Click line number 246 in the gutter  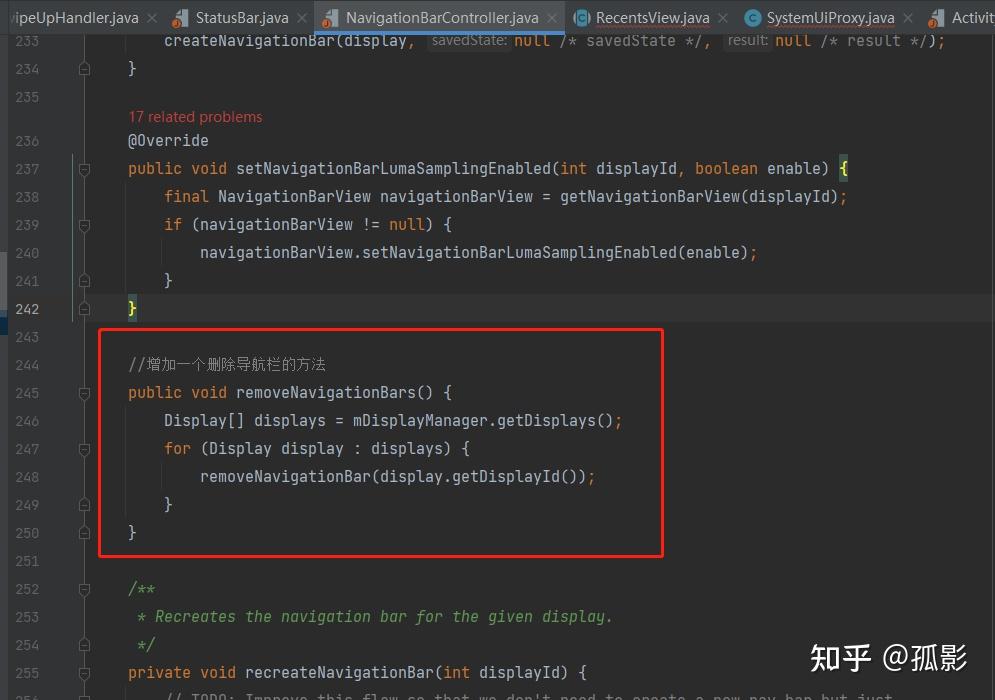click(x=27, y=421)
